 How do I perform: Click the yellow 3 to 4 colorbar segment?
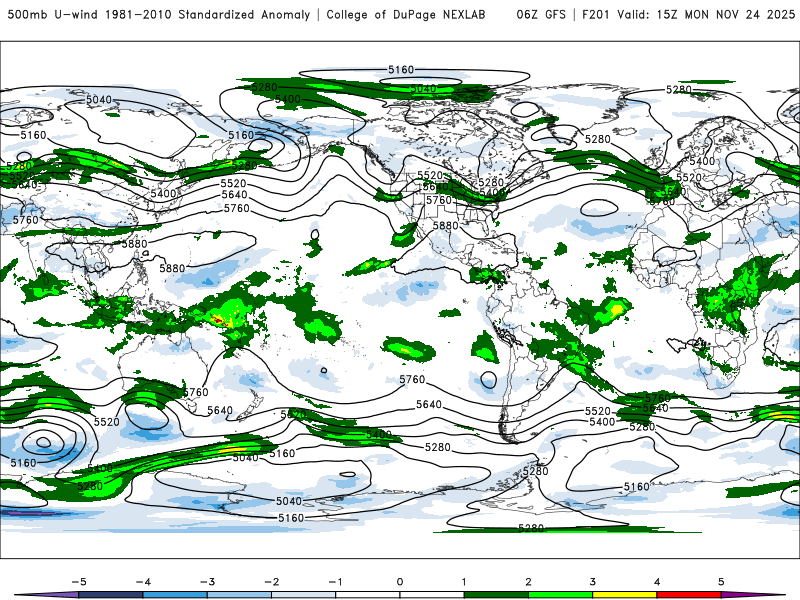tap(624, 595)
